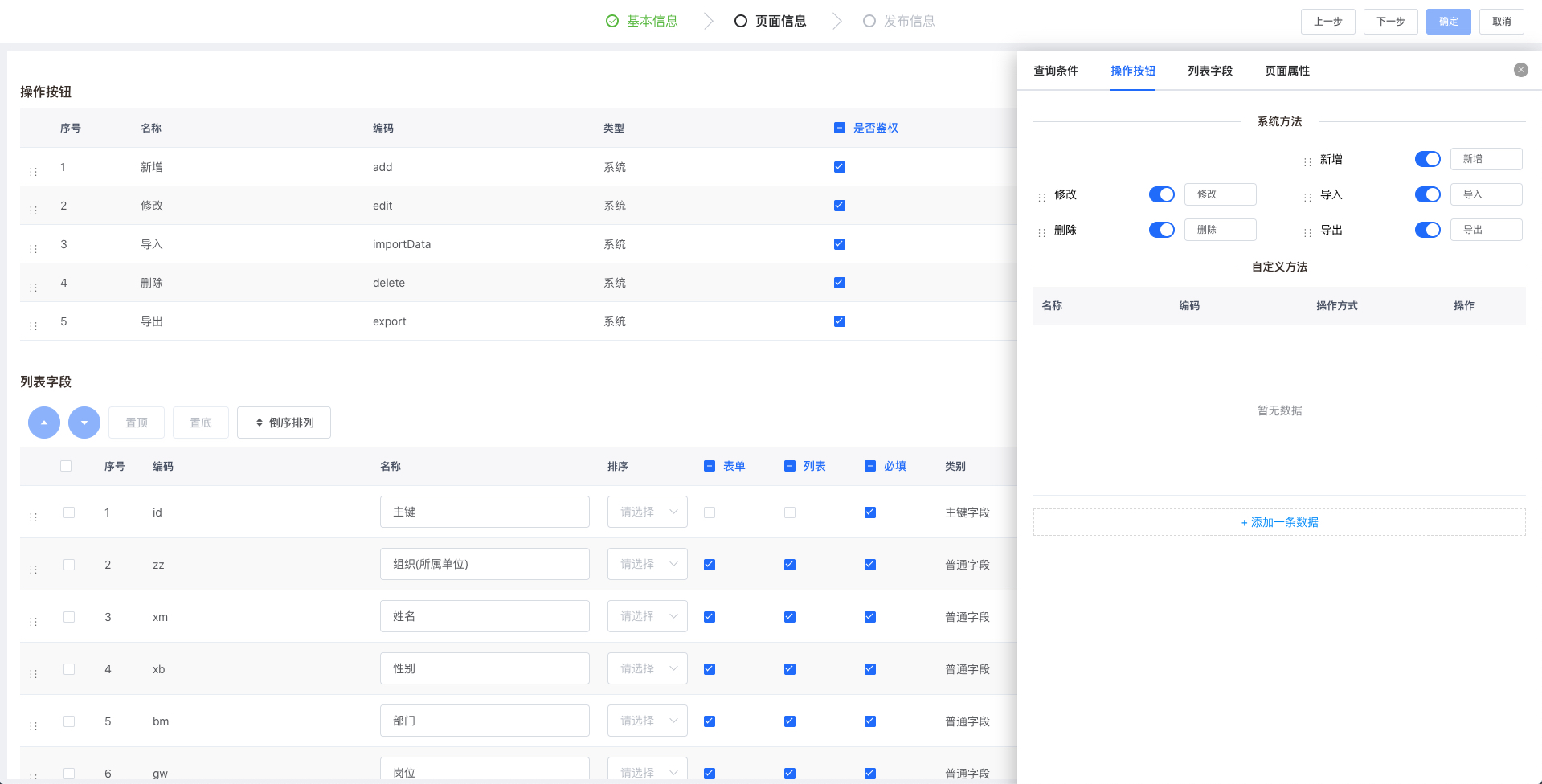This screenshot has height=784, width=1542.
Task: Toggle the 必填 column header checkbox
Action: [870, 466]
